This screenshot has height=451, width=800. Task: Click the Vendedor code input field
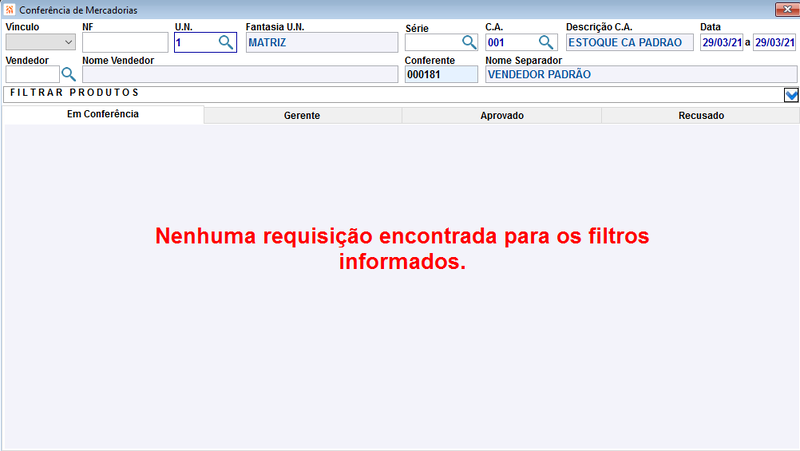click(33, 74)
